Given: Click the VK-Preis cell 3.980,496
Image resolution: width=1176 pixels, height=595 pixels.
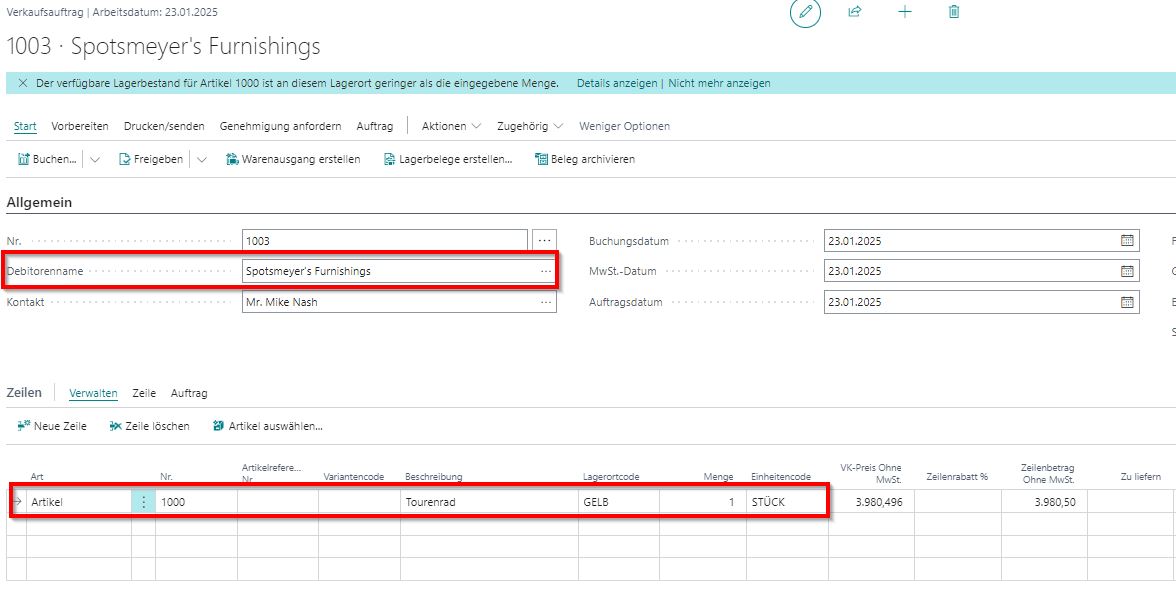Looking at the screenshot, I should pyautogui.click(x=872, y=502).
